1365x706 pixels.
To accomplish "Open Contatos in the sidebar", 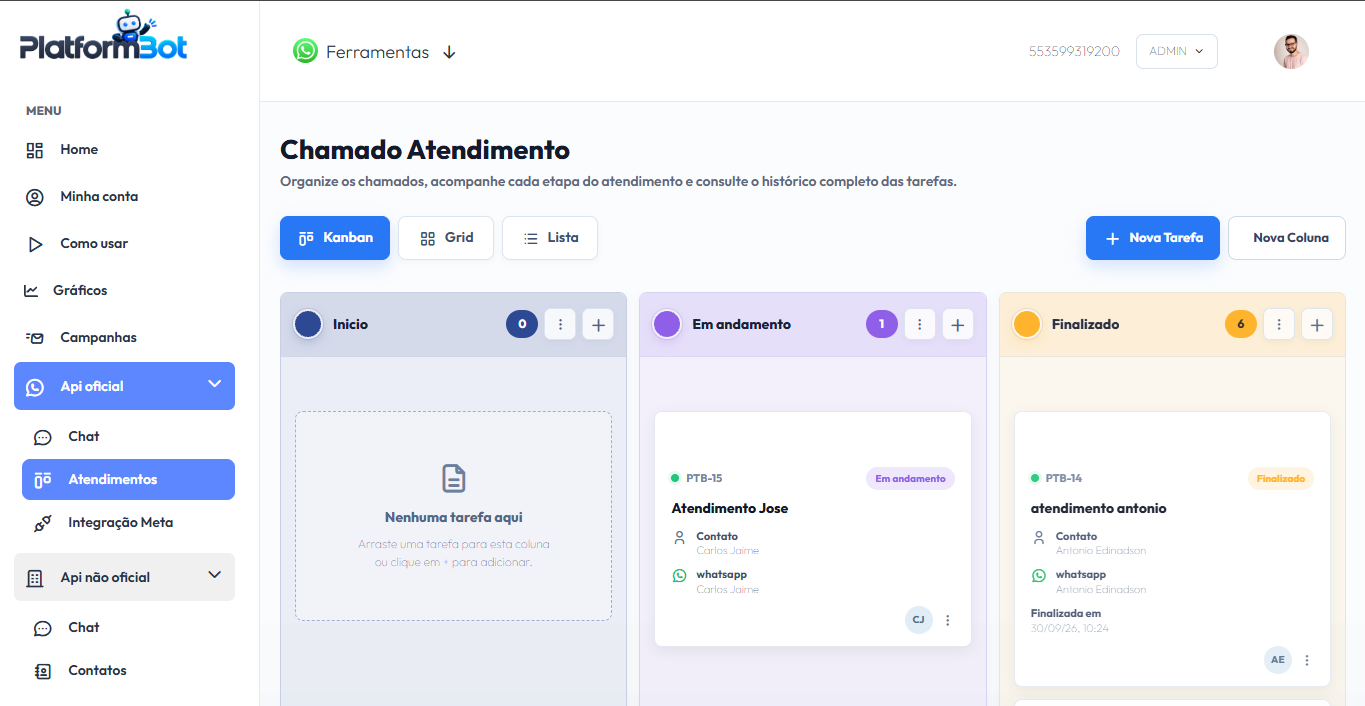I will point(97,671).
